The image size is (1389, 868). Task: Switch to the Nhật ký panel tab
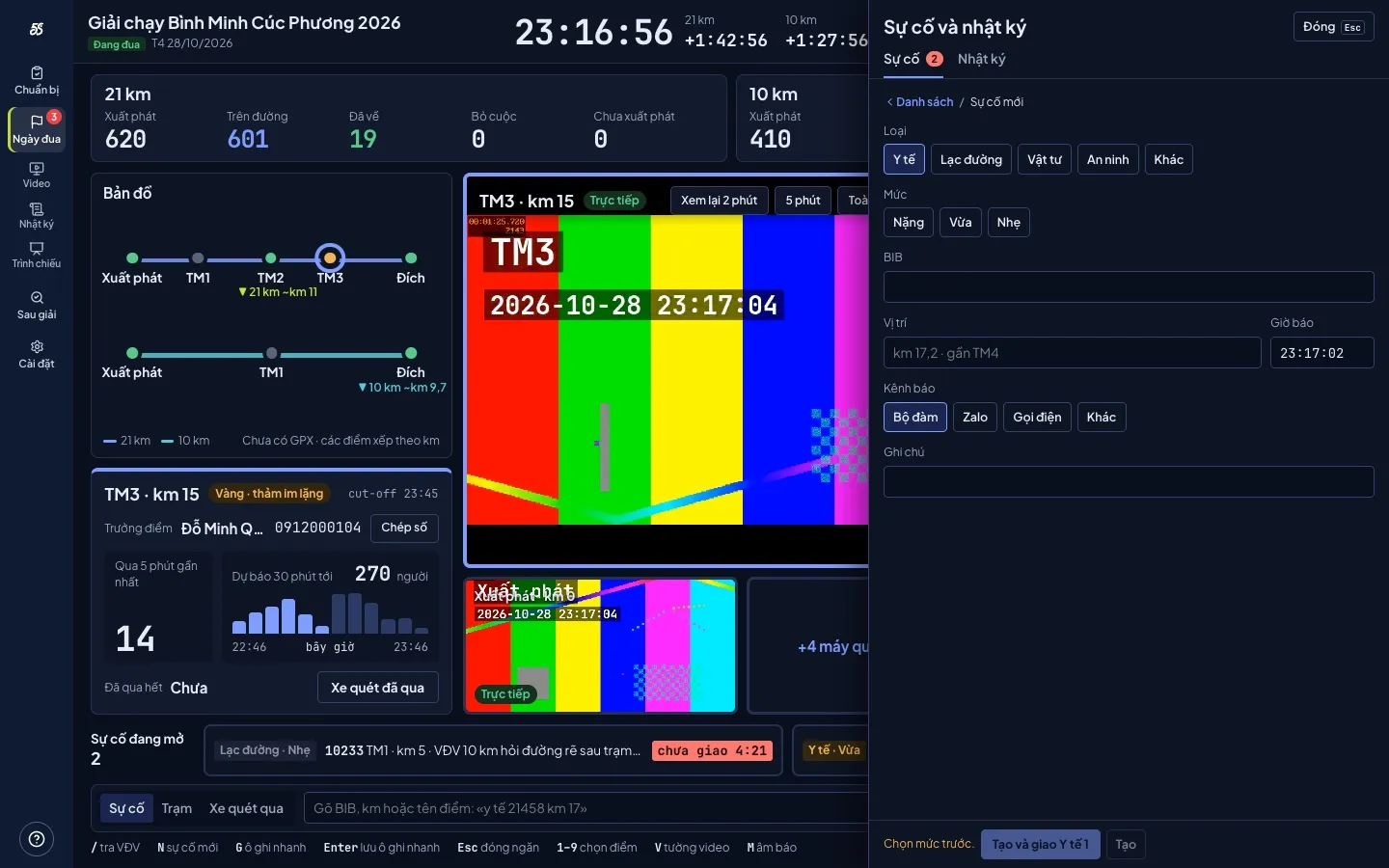[x=981, y=60]
